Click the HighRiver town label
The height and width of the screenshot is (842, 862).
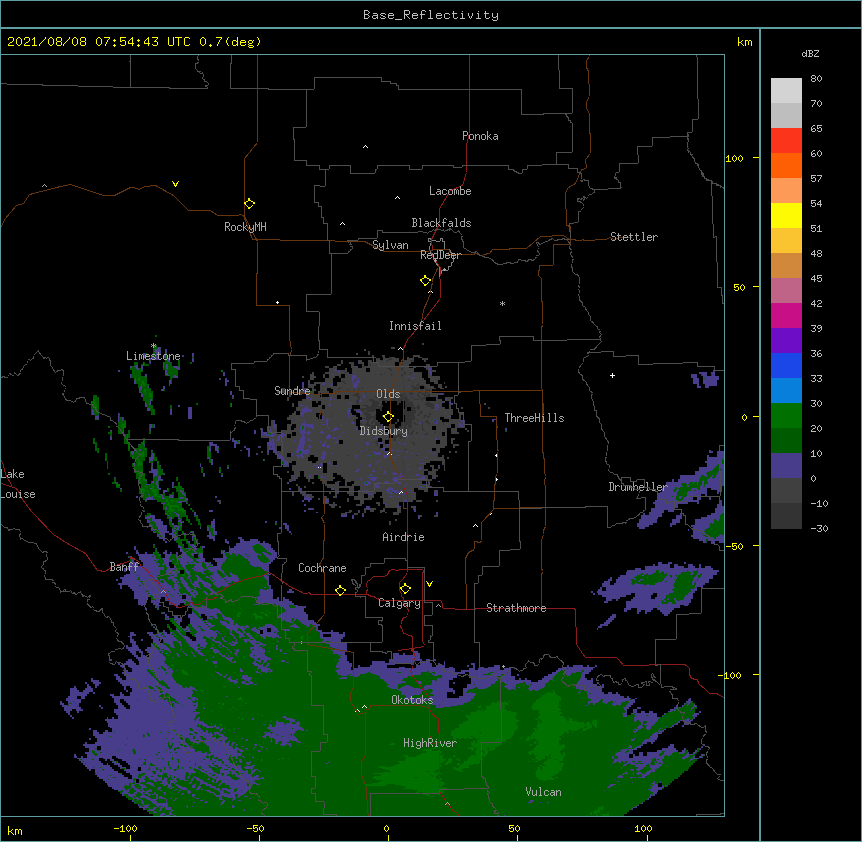pos(430,743)
